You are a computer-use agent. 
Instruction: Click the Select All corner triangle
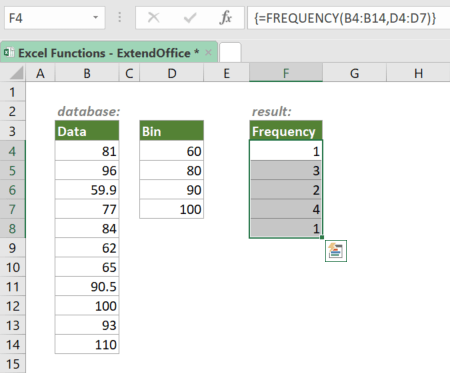coord(17,73)
